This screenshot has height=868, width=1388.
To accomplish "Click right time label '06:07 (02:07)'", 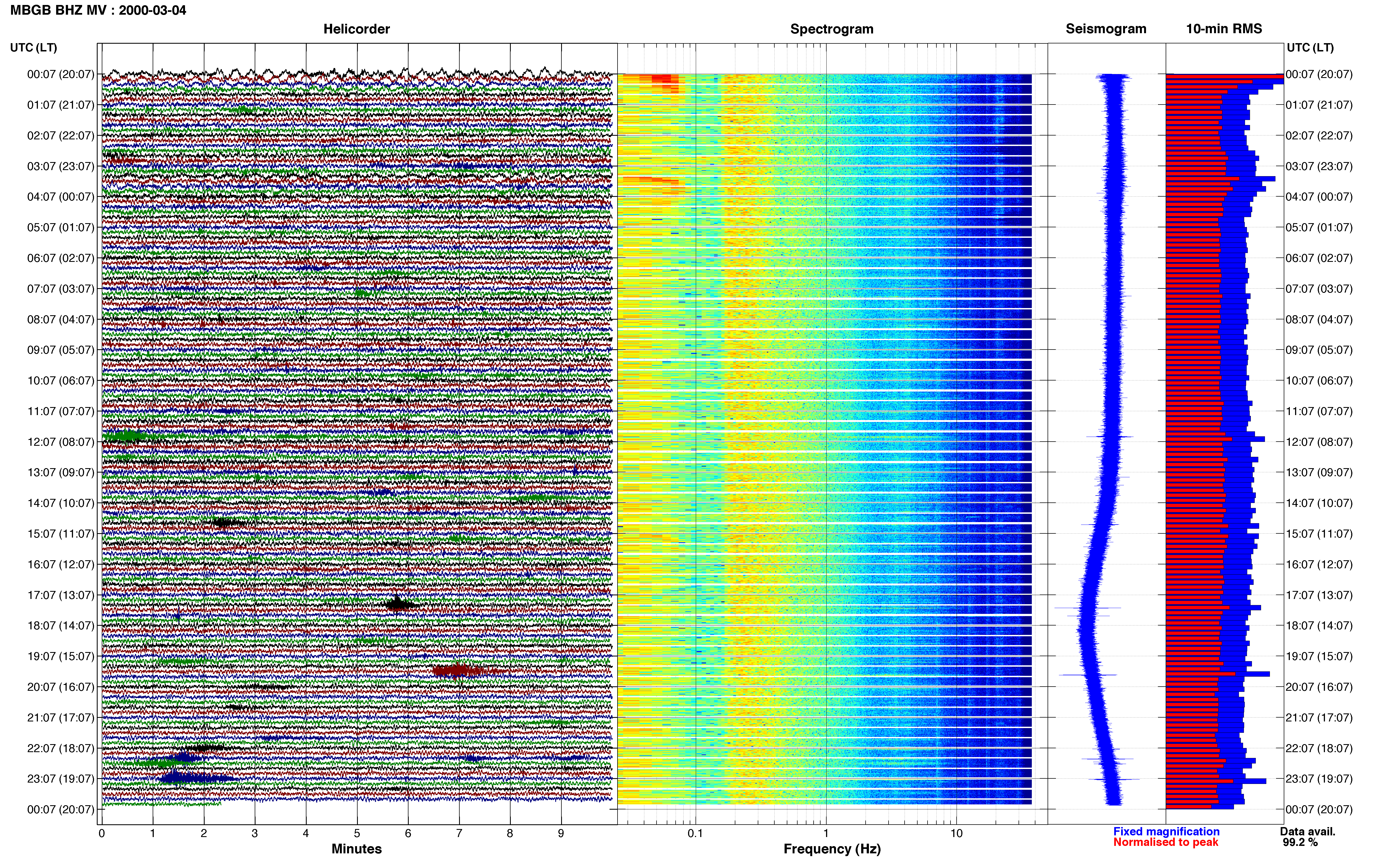I will 1319,258.
